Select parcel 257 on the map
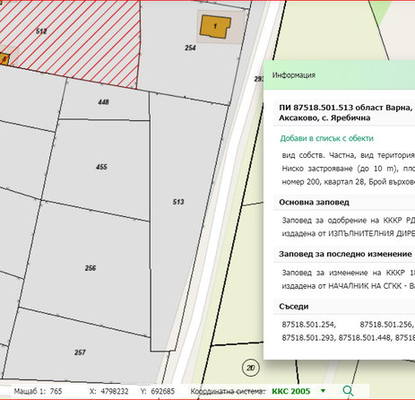 coord(80,352)
